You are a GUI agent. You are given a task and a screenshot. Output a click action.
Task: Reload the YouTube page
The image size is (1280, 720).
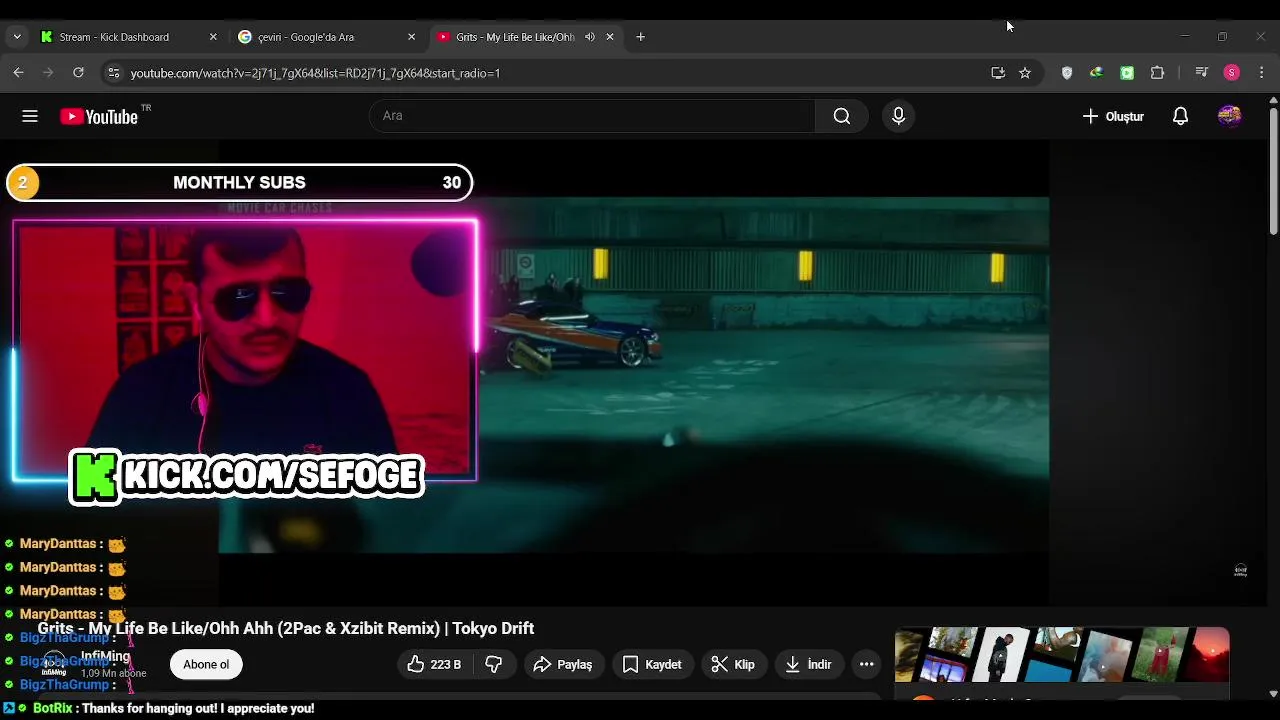78,73
